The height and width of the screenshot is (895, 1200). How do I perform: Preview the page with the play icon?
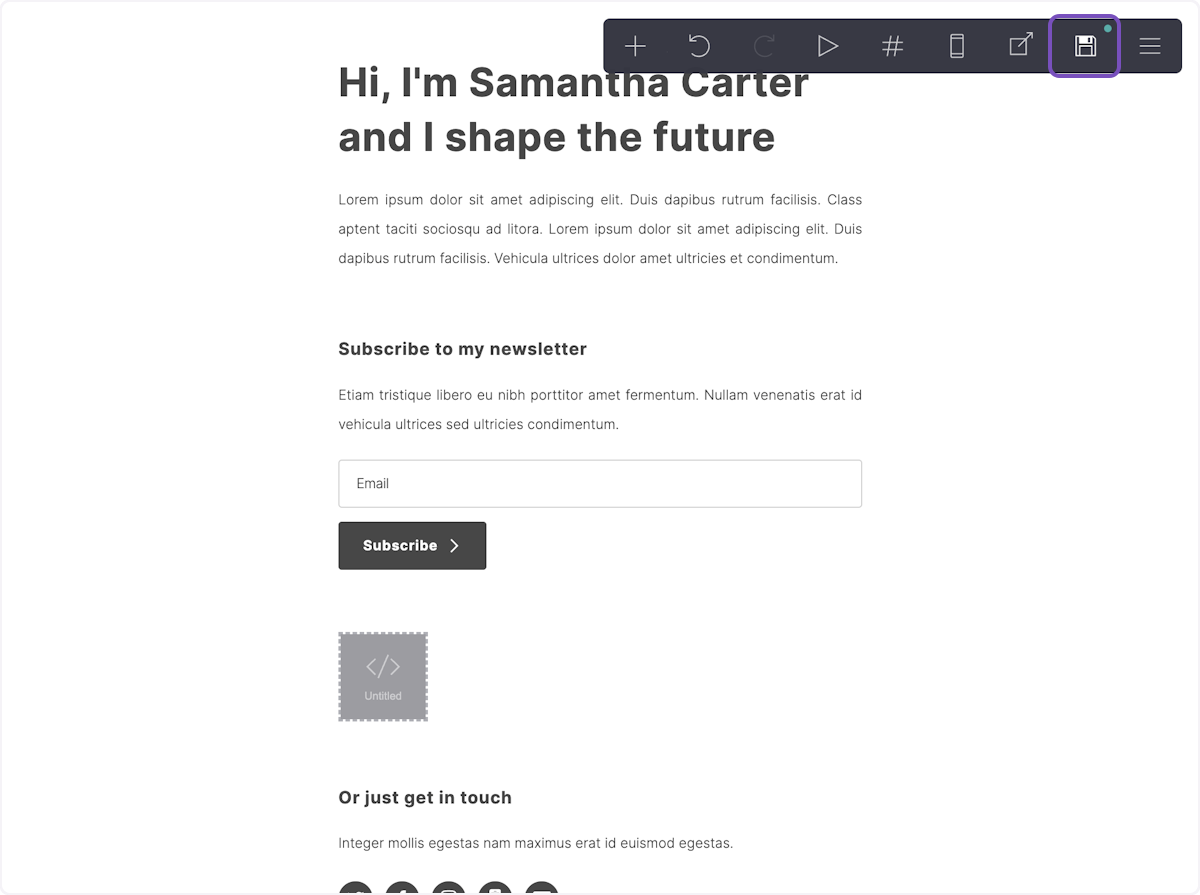[827, 46]
